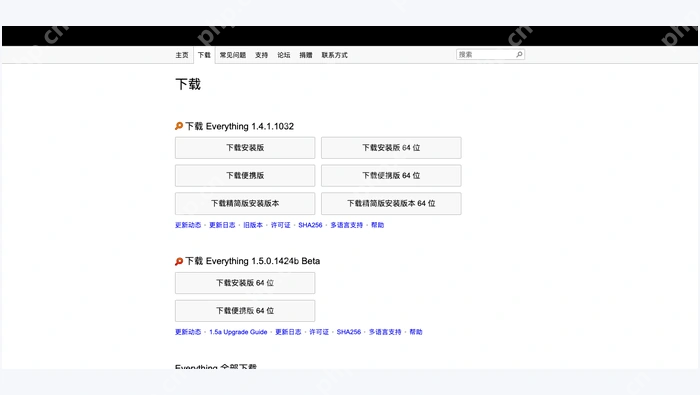Select the 下载 nav tab
700x395 pixels.
(204, 55)
